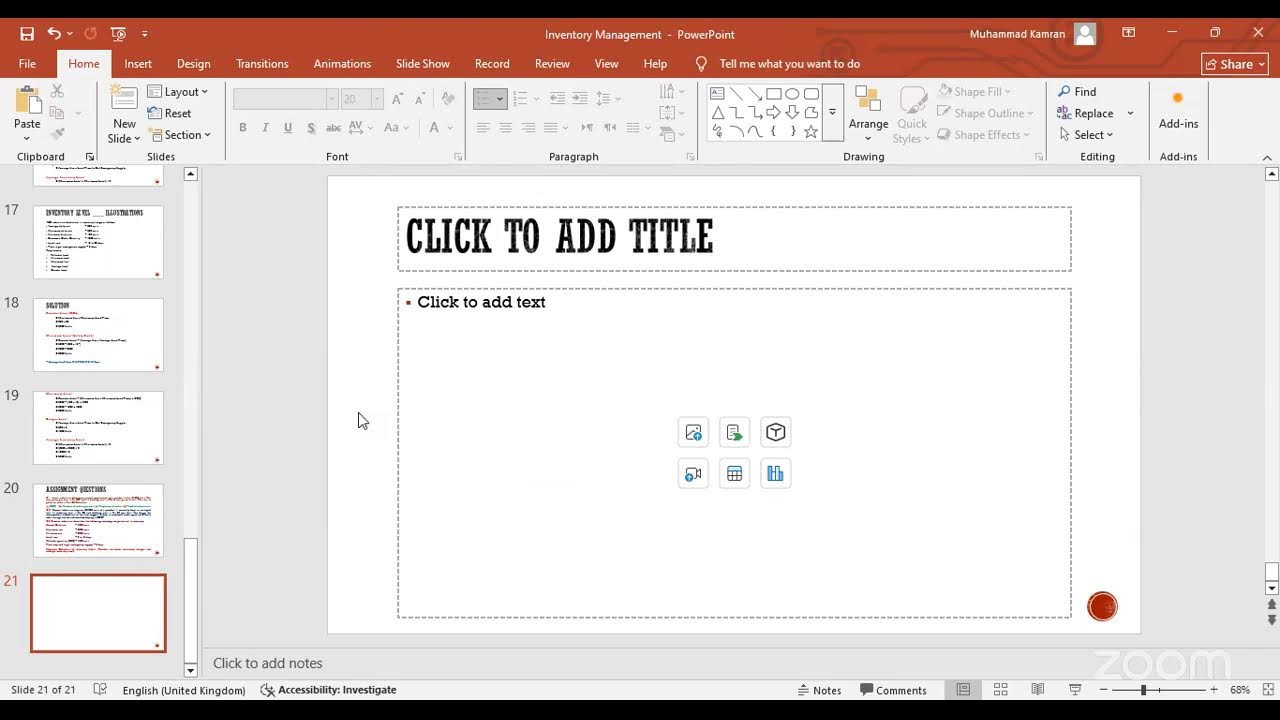
Task: Start slideshow from beginning in quick access toolbar
Action: [x=118, y=33]
